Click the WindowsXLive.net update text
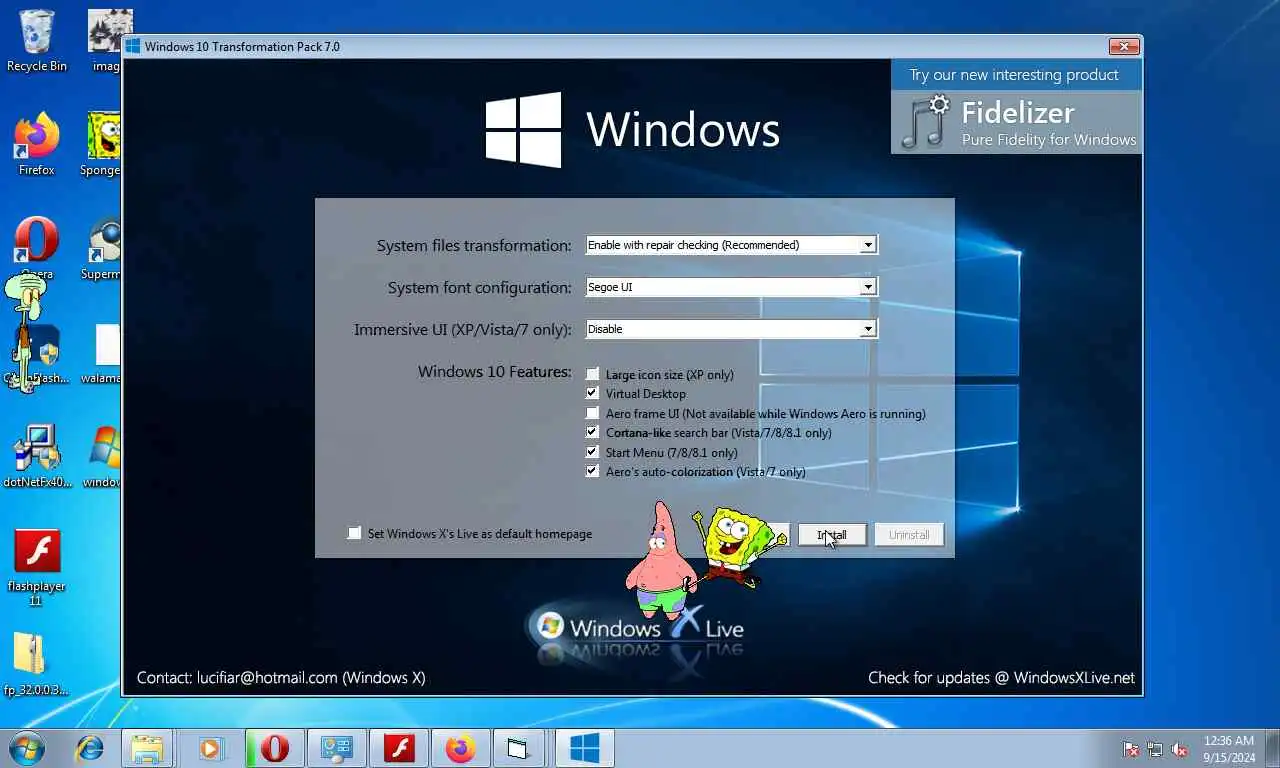 tap(1074, 678)
